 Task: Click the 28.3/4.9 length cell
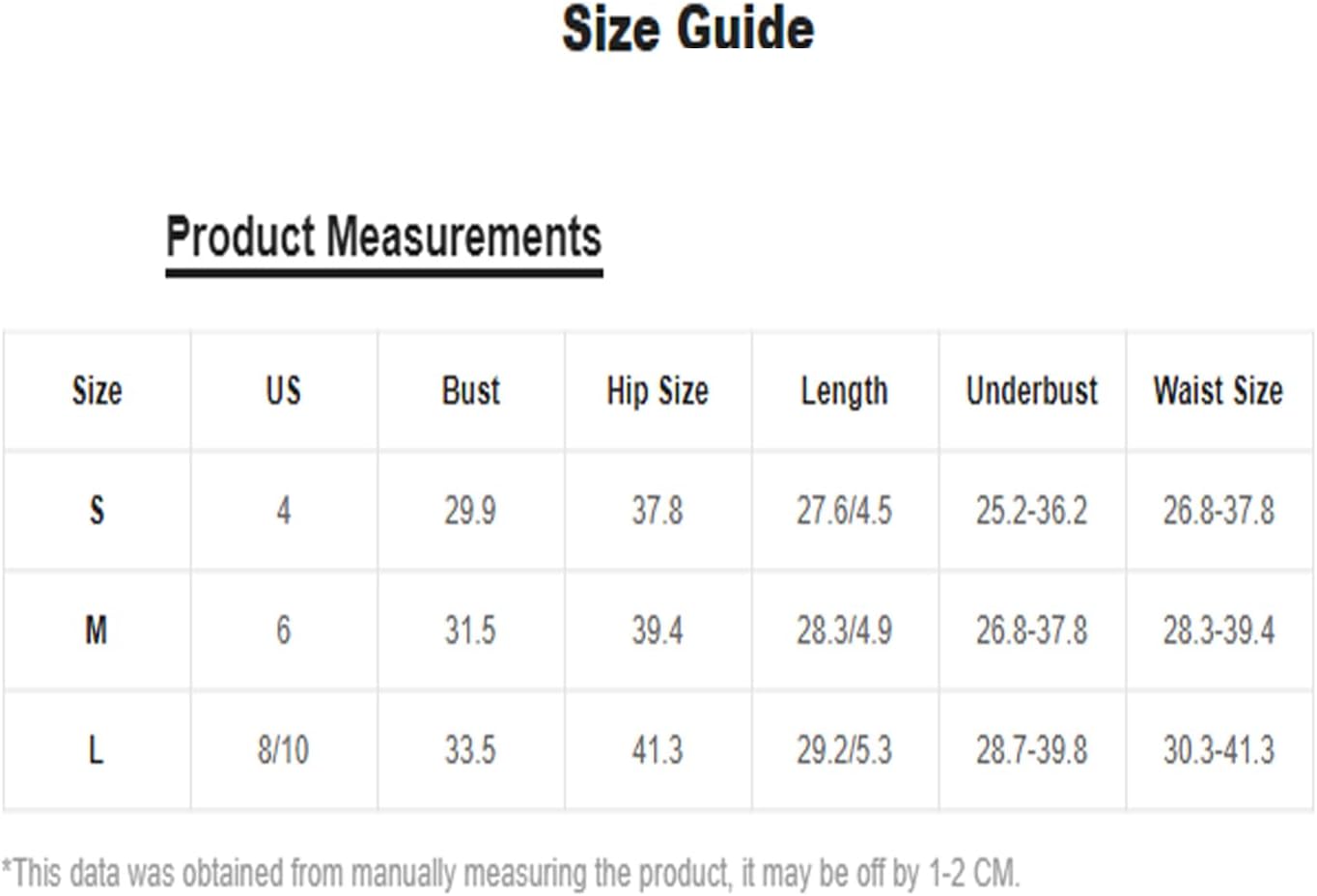pyautogui.click(x=844, y=630)
